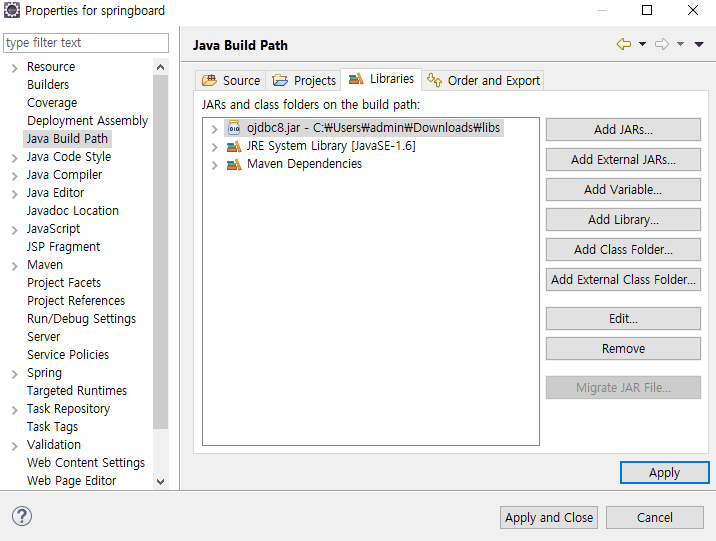Open Task Tags page

click(53, 426)
